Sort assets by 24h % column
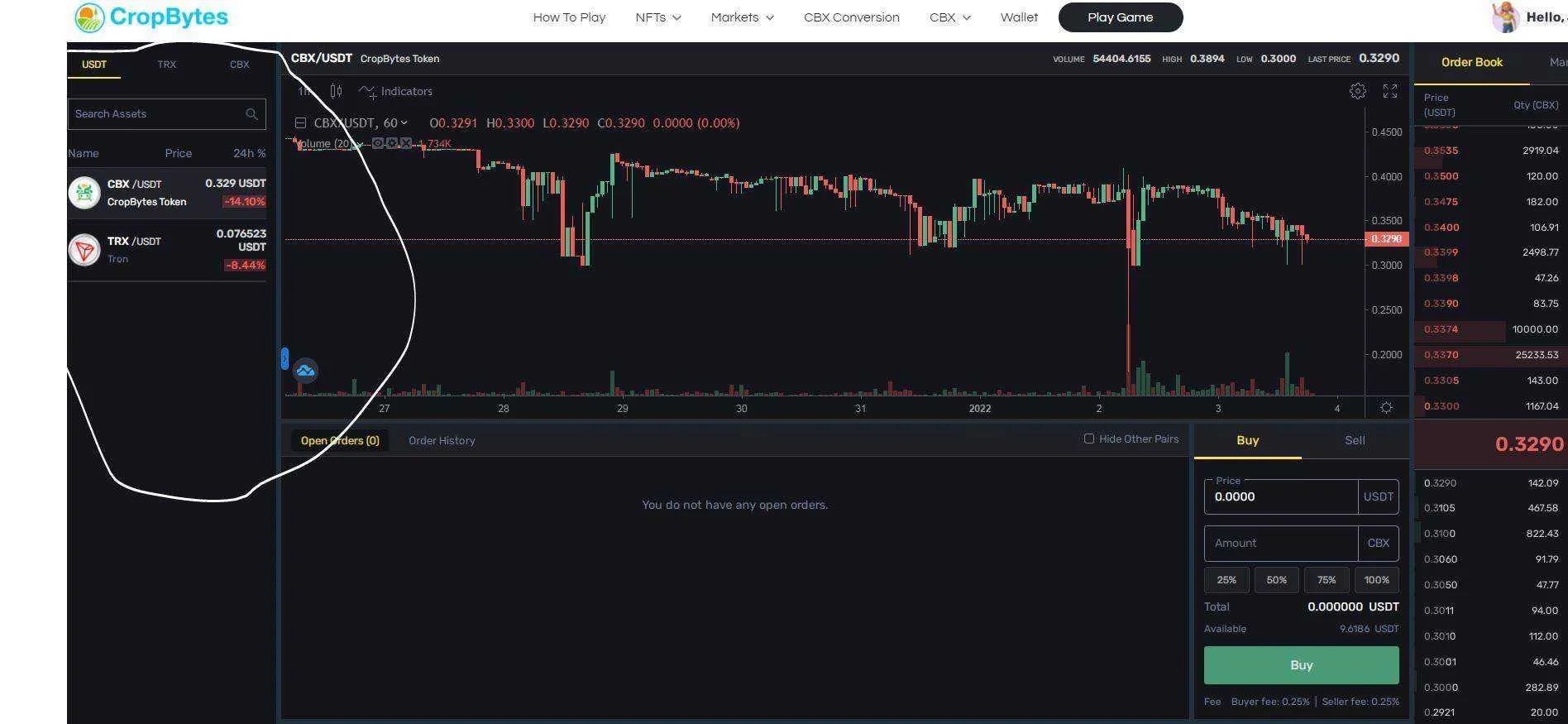The width and height of the screenshot is (1568, 724). (x=250, y=153)
